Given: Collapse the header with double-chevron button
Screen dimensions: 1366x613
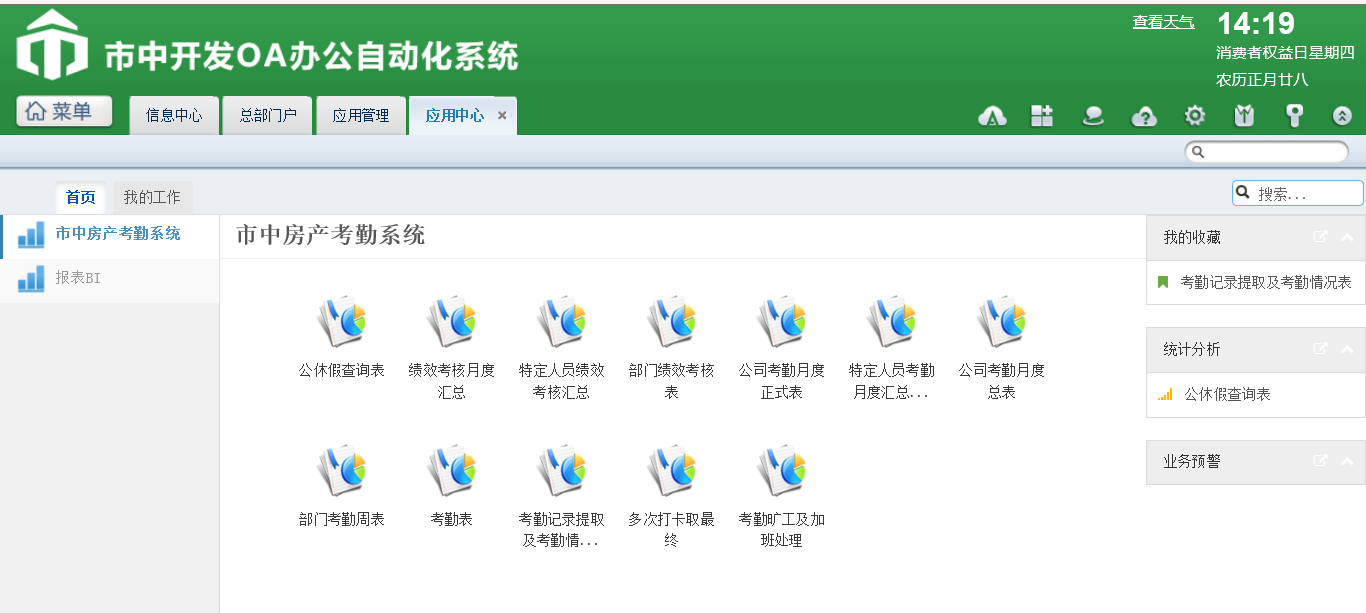Looking at the screenshot, I should (x=1342, y=116).
